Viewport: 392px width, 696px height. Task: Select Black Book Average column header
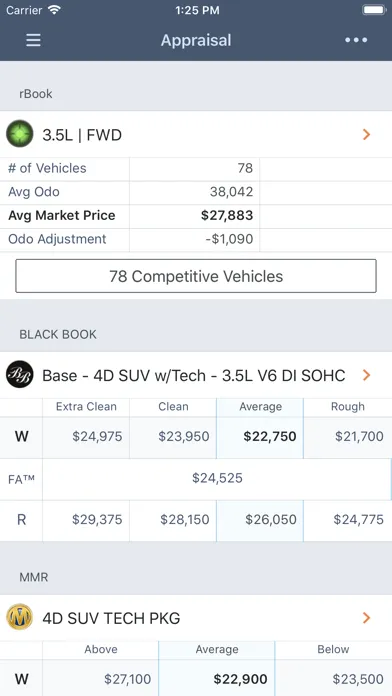(x=260, y=407)
